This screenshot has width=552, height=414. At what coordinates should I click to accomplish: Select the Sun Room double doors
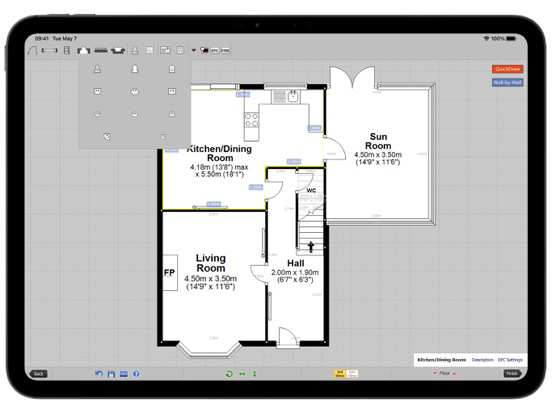[x=352, y=77]
